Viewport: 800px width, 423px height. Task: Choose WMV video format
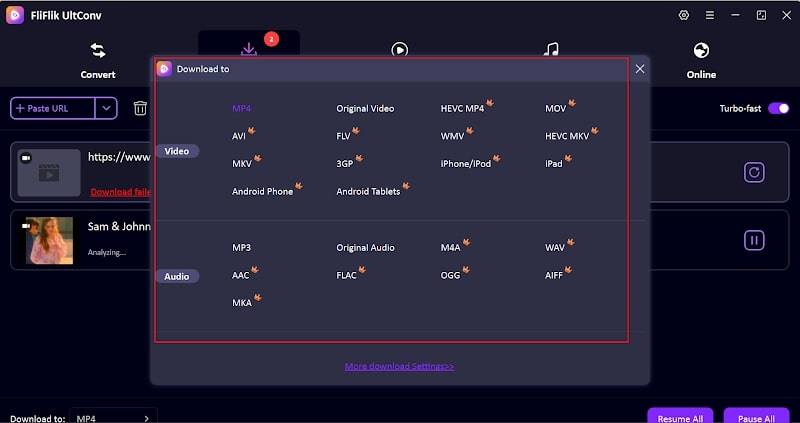point(453,136)
